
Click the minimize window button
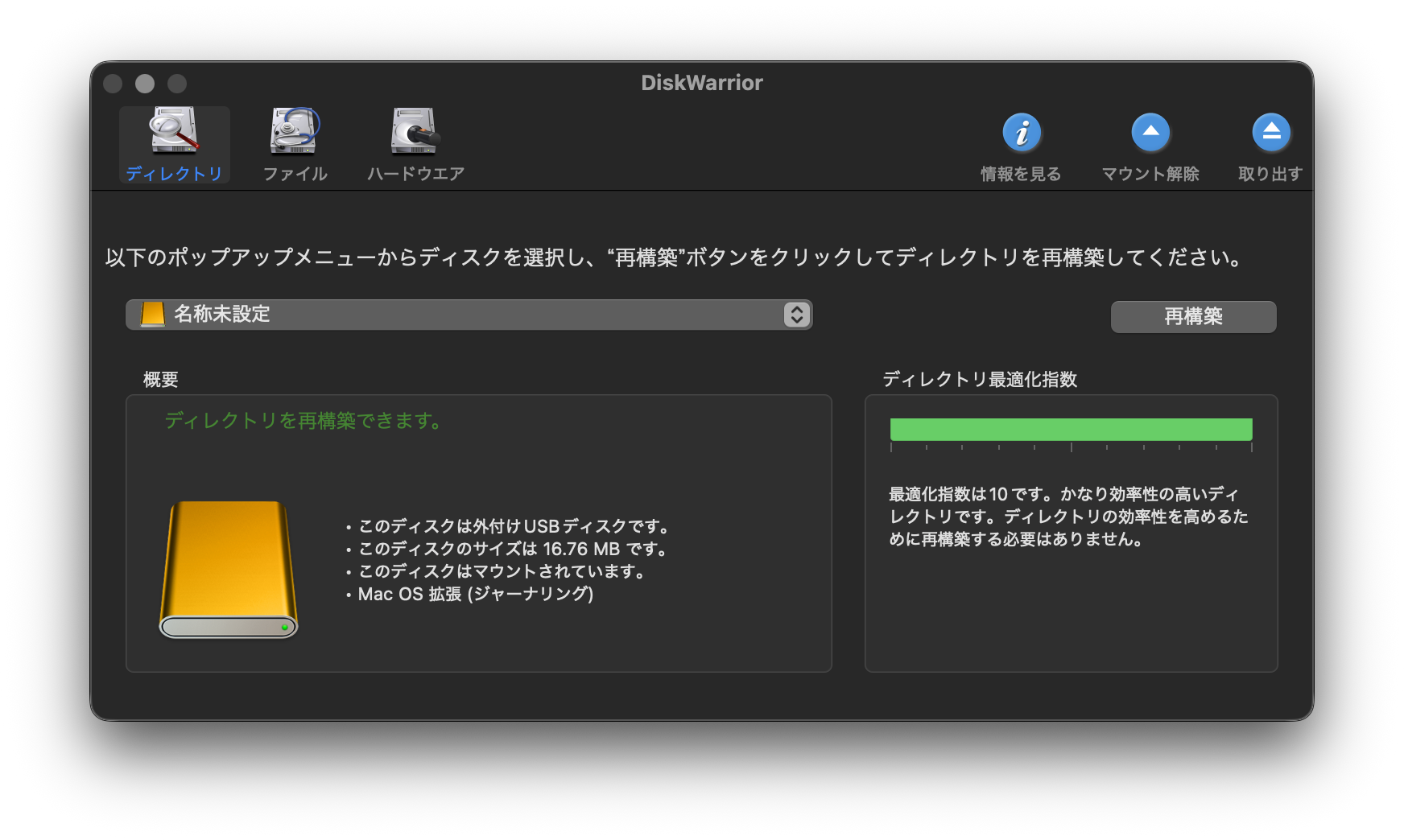pyautogui.click(x=145, y=84)
